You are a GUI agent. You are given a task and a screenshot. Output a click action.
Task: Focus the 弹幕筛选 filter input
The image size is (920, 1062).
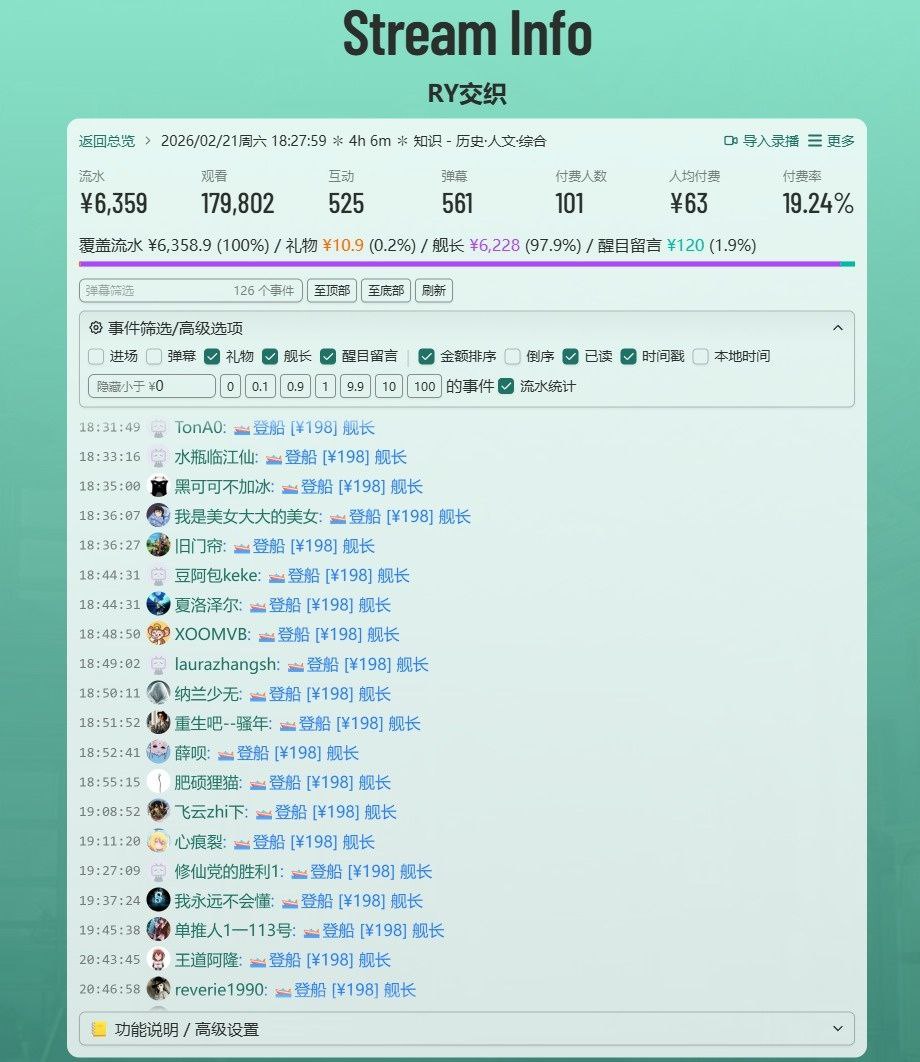point(190,291)
